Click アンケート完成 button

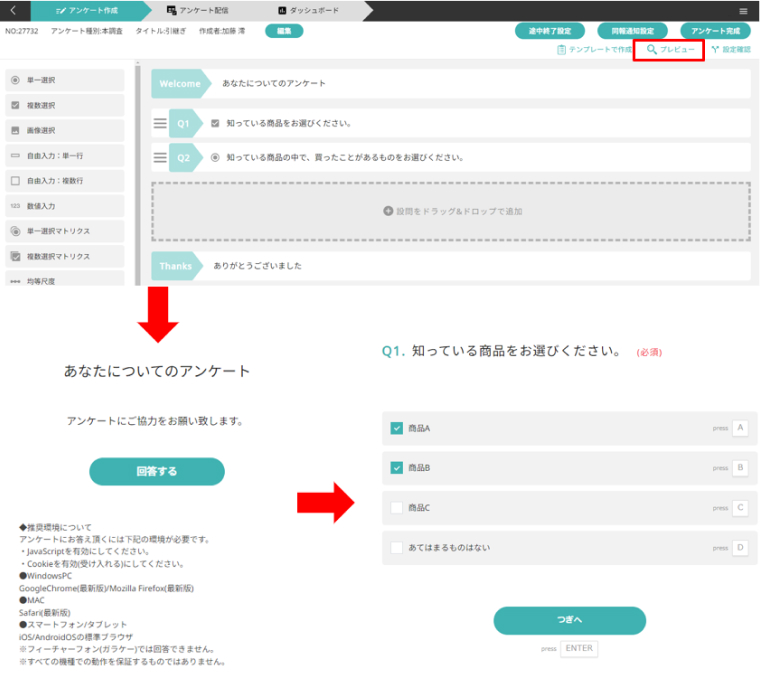point(715,31)
